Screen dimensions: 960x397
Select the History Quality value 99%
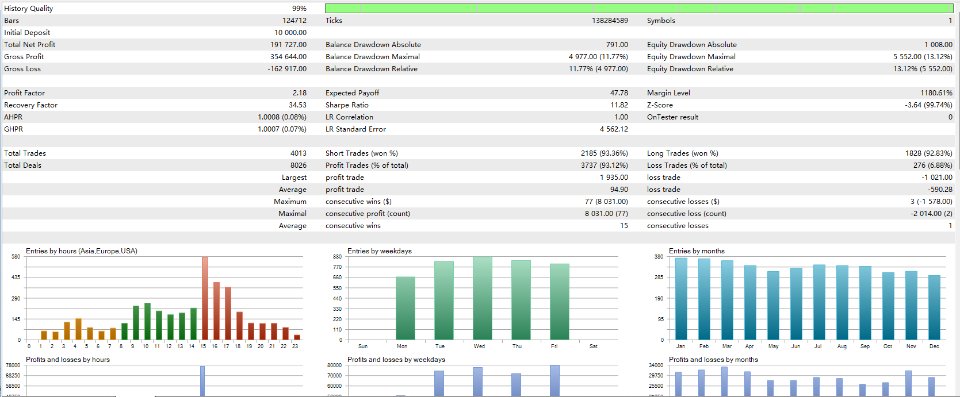pos(299,9)
